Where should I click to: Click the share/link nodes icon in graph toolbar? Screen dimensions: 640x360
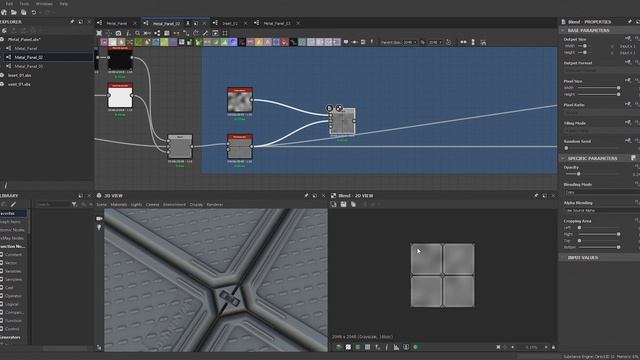(157, 33)
